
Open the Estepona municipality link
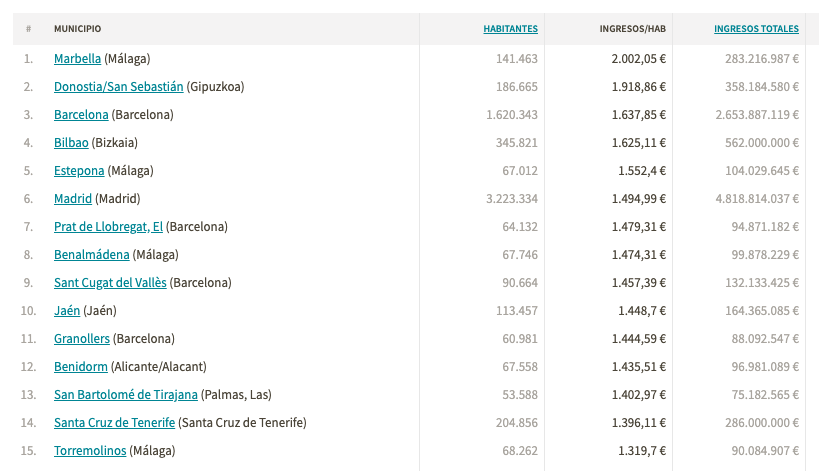pos(79,171)
